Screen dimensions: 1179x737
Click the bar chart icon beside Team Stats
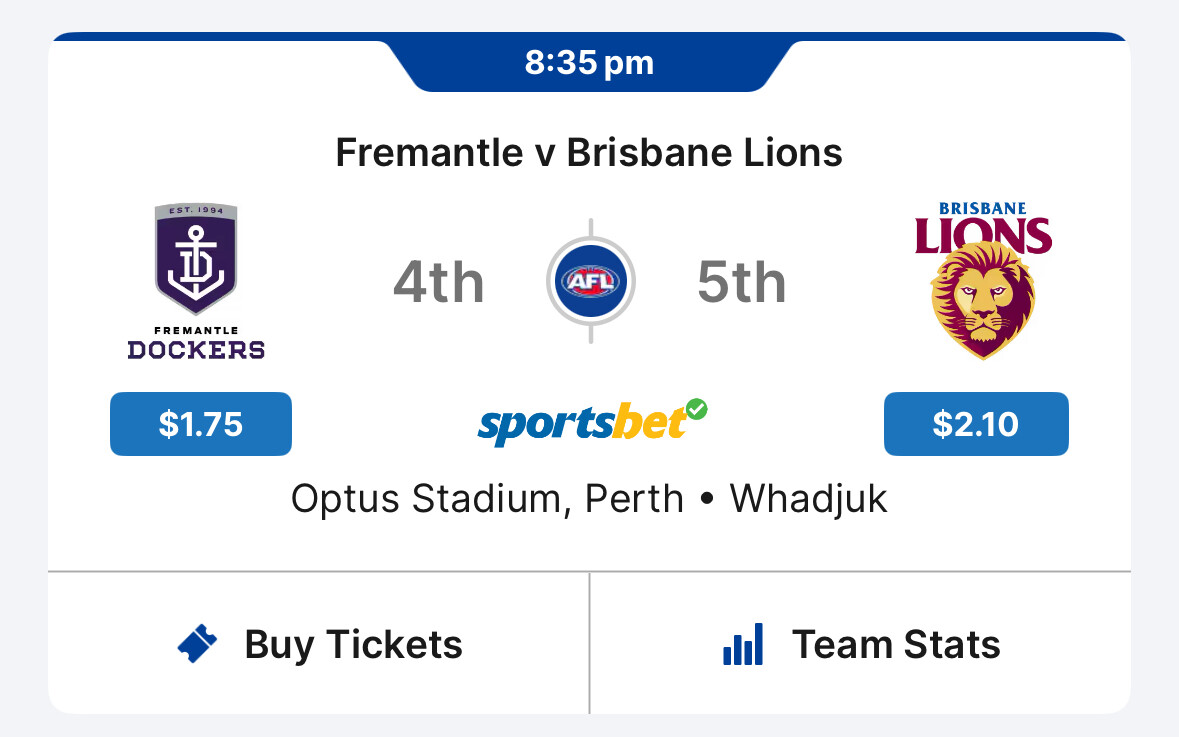(x=743, y=644)
